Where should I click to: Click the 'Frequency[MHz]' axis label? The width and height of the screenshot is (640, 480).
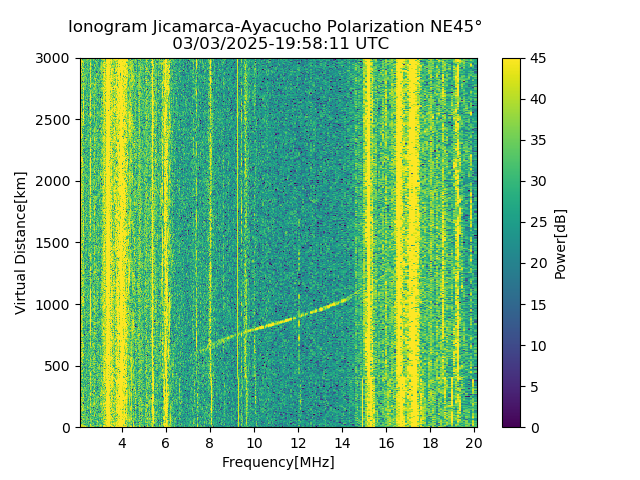278,462
